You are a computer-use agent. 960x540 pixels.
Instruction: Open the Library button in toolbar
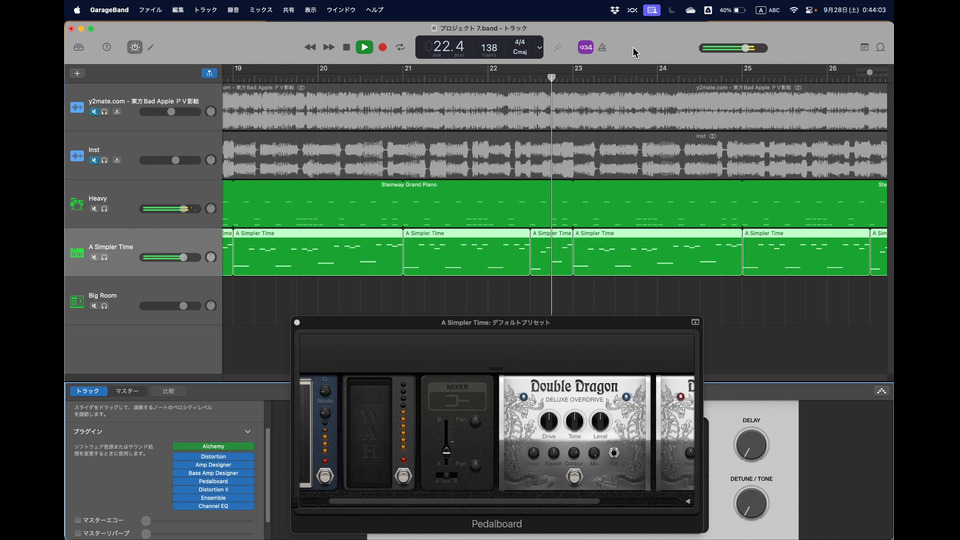tap(79, 47)
